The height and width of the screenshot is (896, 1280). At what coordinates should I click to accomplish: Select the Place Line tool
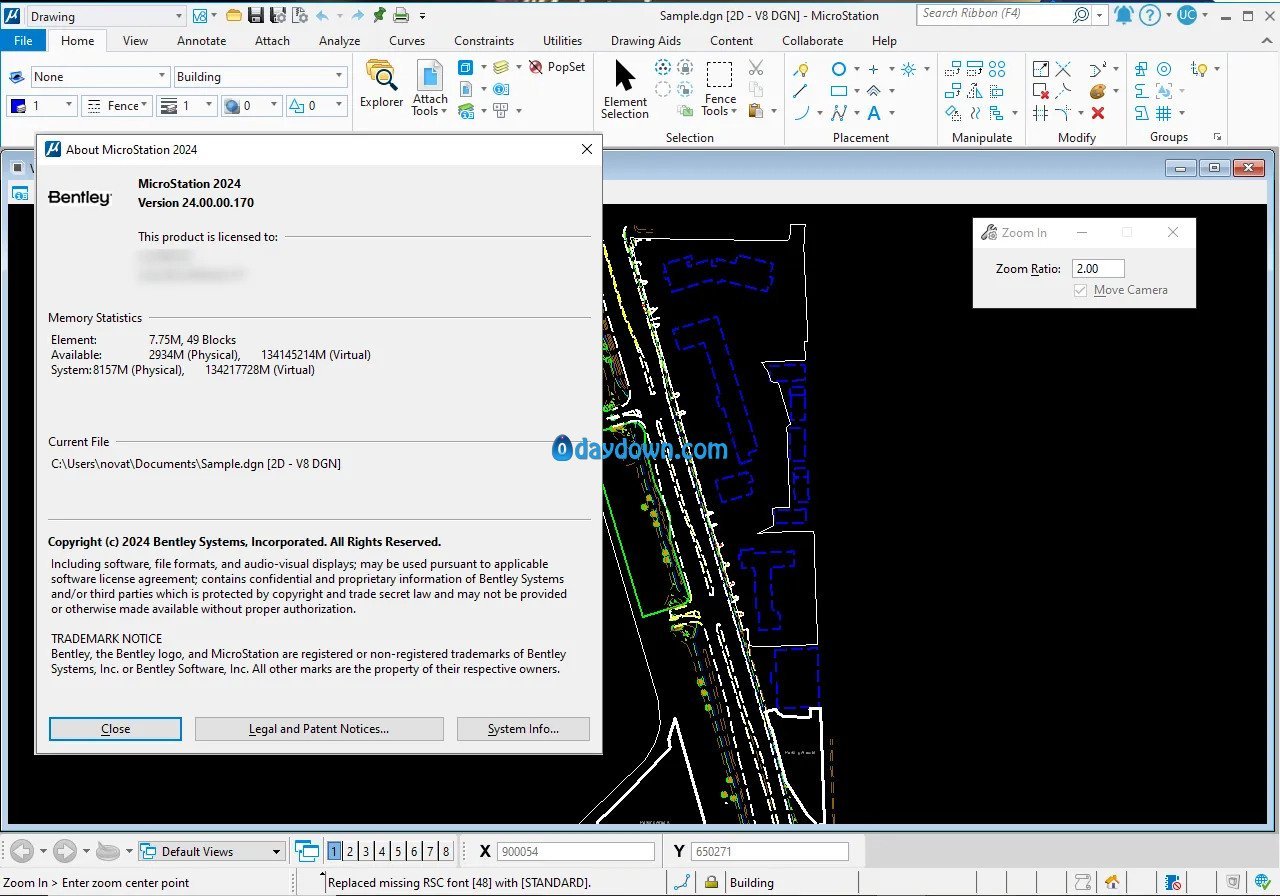801,91
